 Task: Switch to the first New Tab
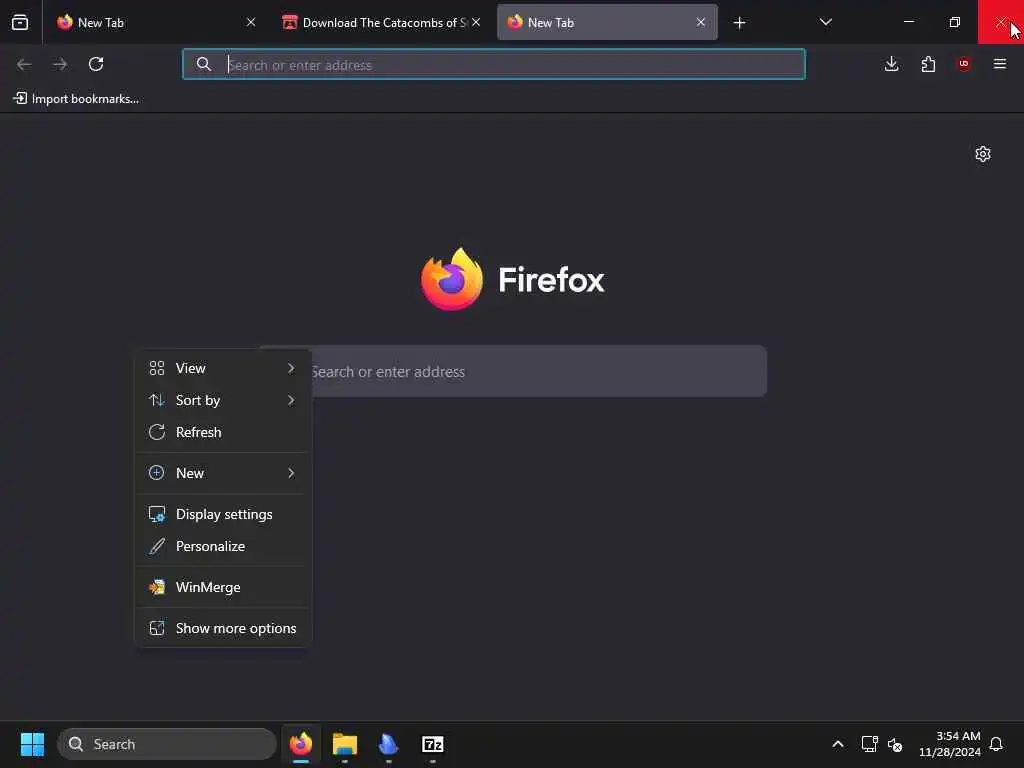[x=156, y=22]
